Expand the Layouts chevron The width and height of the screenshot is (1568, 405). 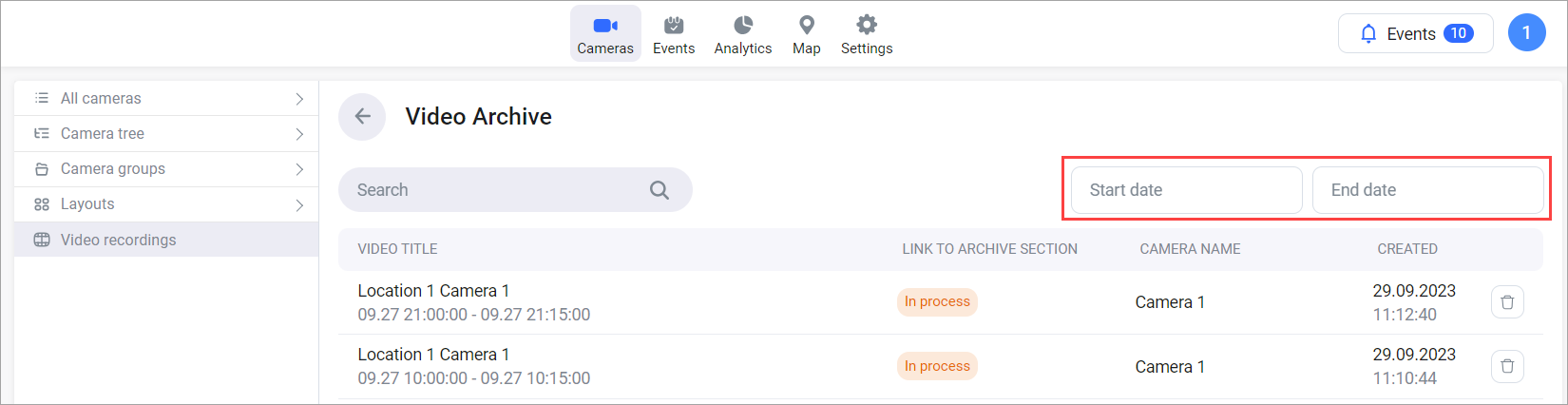pyautogui.click(x=299, y=205)
